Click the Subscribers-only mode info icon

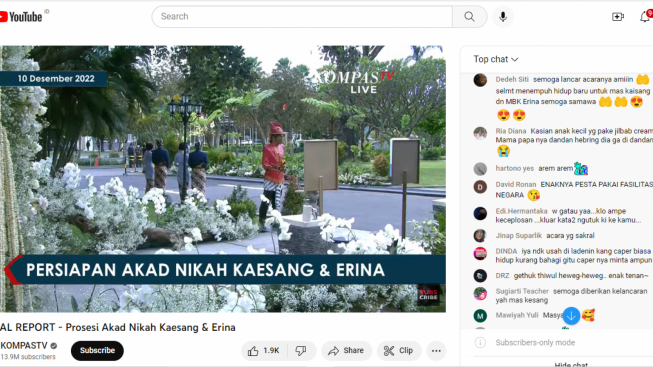(x=480, y=342)
